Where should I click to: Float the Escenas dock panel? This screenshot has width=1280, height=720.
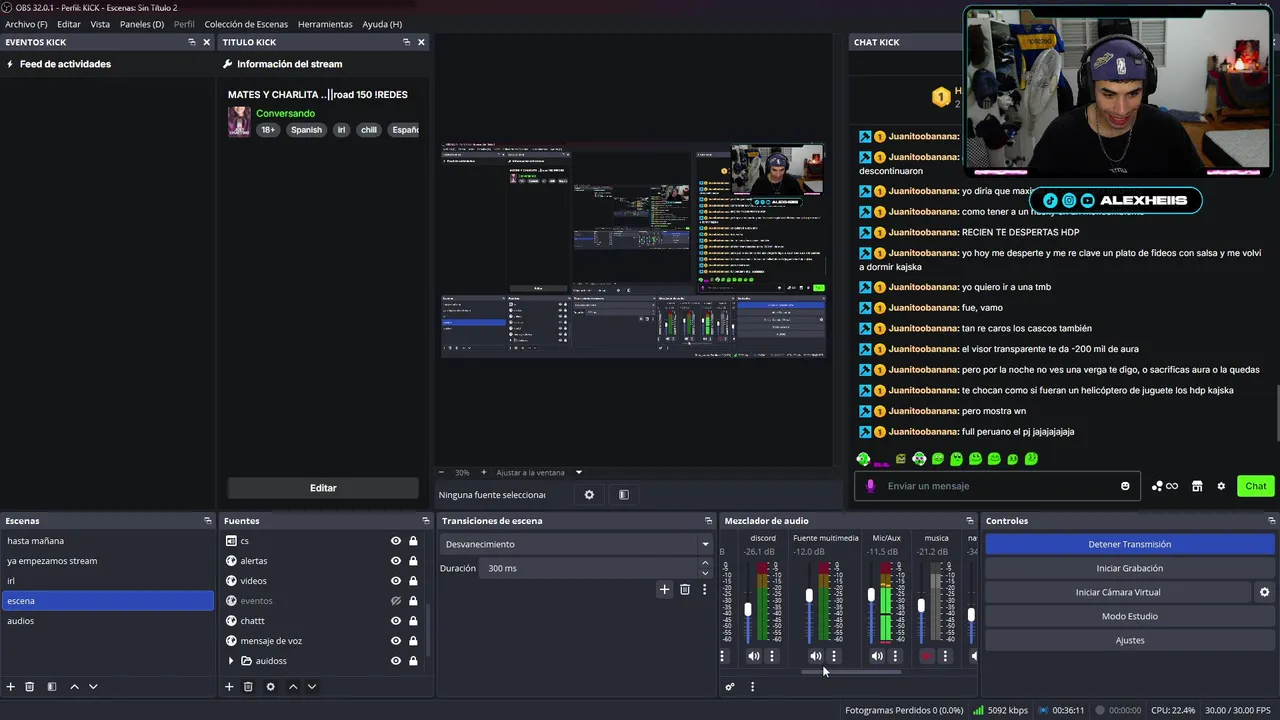tap(208, 521)
